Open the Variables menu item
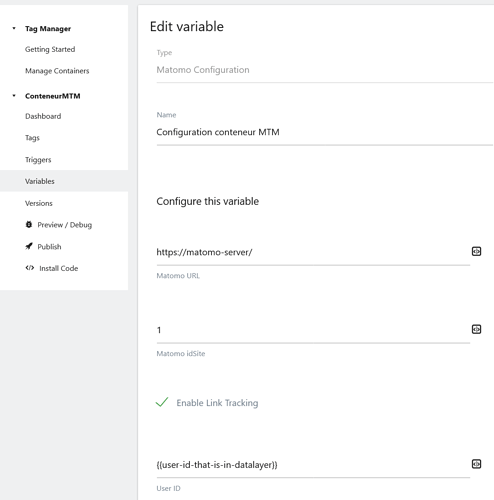The height and width of the screenshot is (500, 494). point(40,181)
